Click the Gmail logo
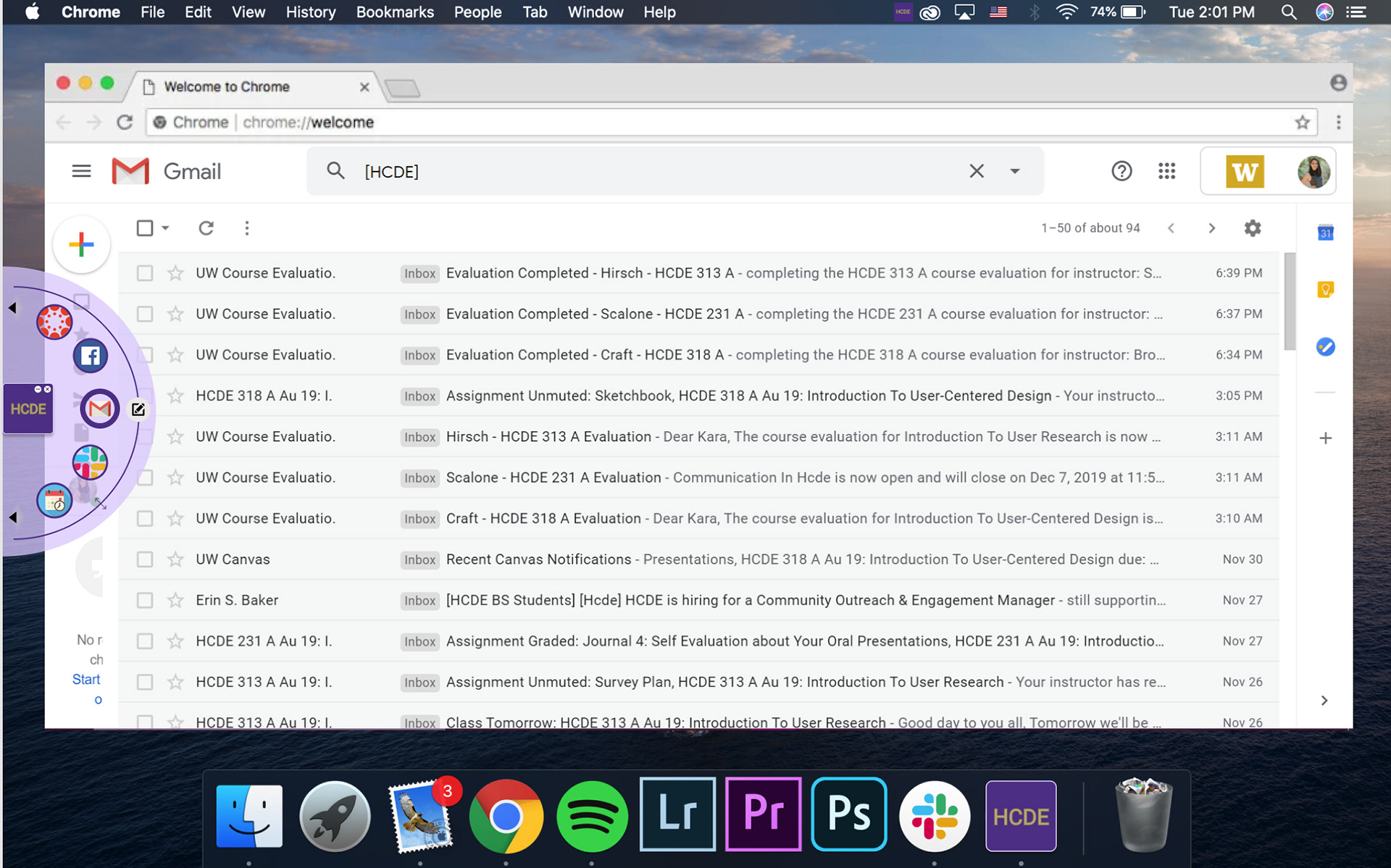1391x868 pixels. point(167,171)
